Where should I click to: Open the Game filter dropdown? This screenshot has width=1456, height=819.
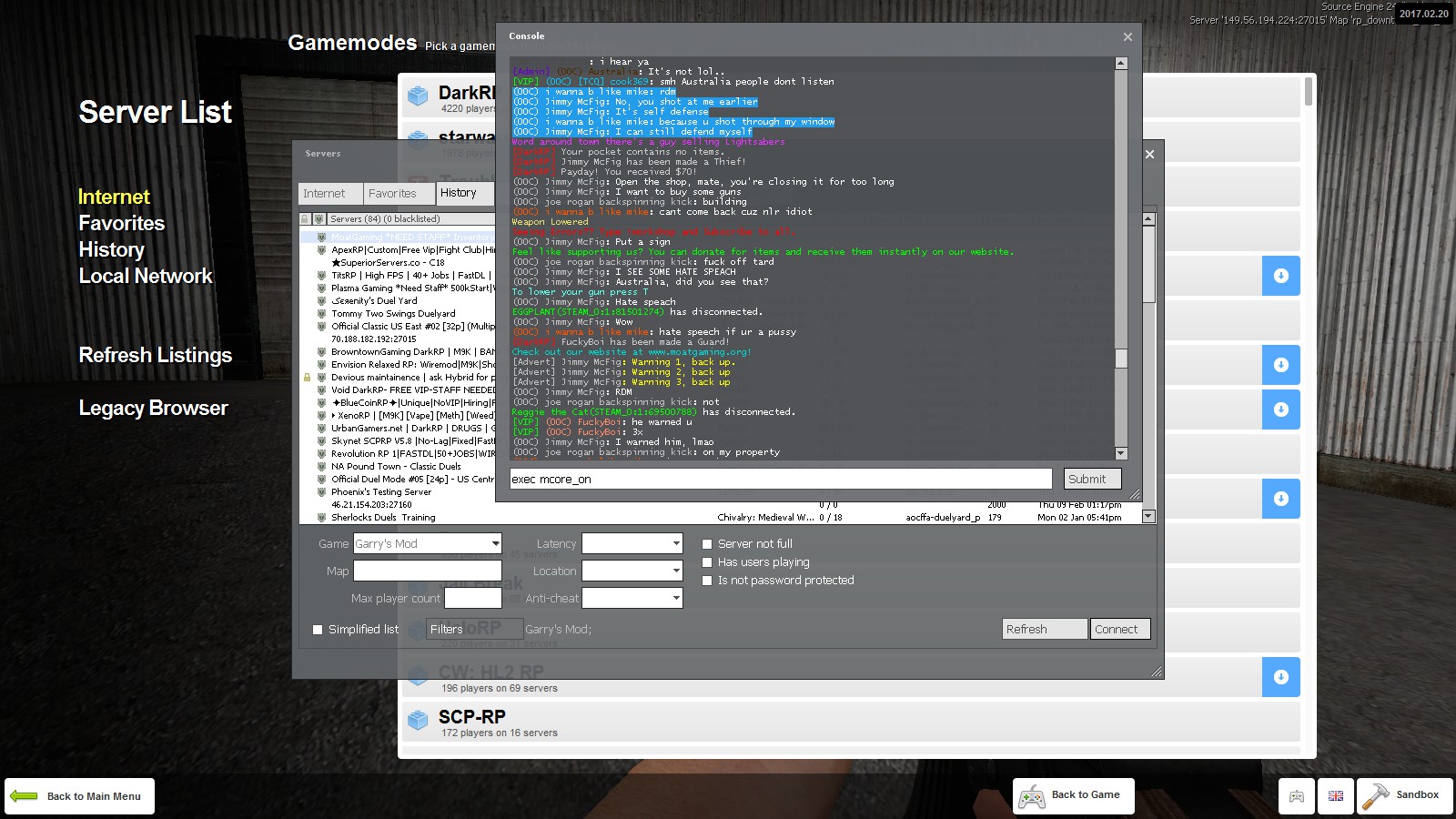[x=428, y=544]
